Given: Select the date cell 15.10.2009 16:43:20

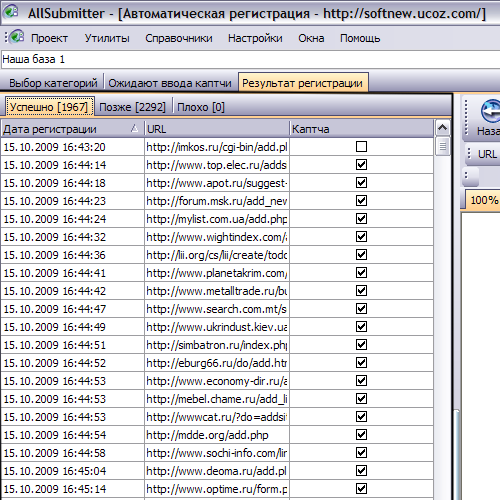Looking at the screenshot, I should [72, 147].
